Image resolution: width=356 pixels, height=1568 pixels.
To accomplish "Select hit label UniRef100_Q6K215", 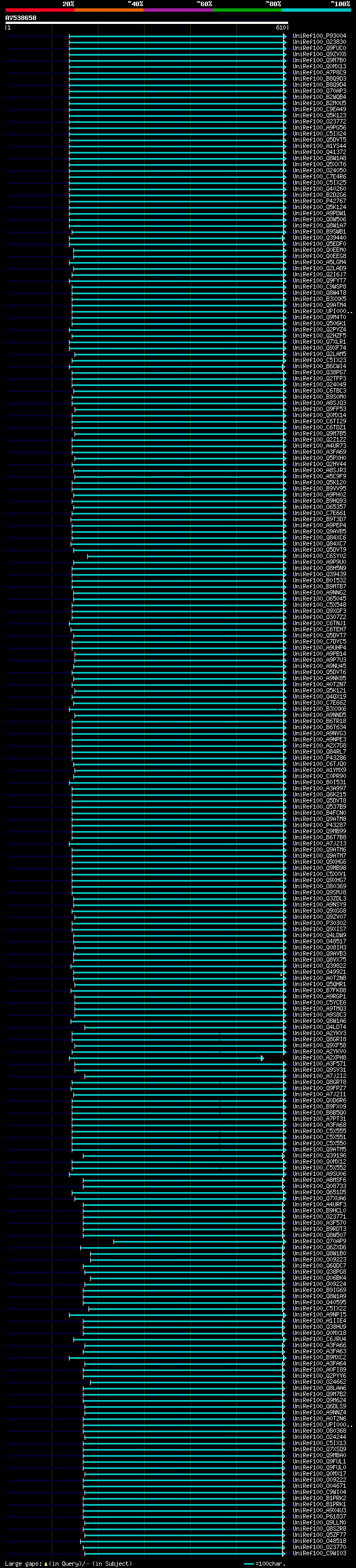I will 319,794.
